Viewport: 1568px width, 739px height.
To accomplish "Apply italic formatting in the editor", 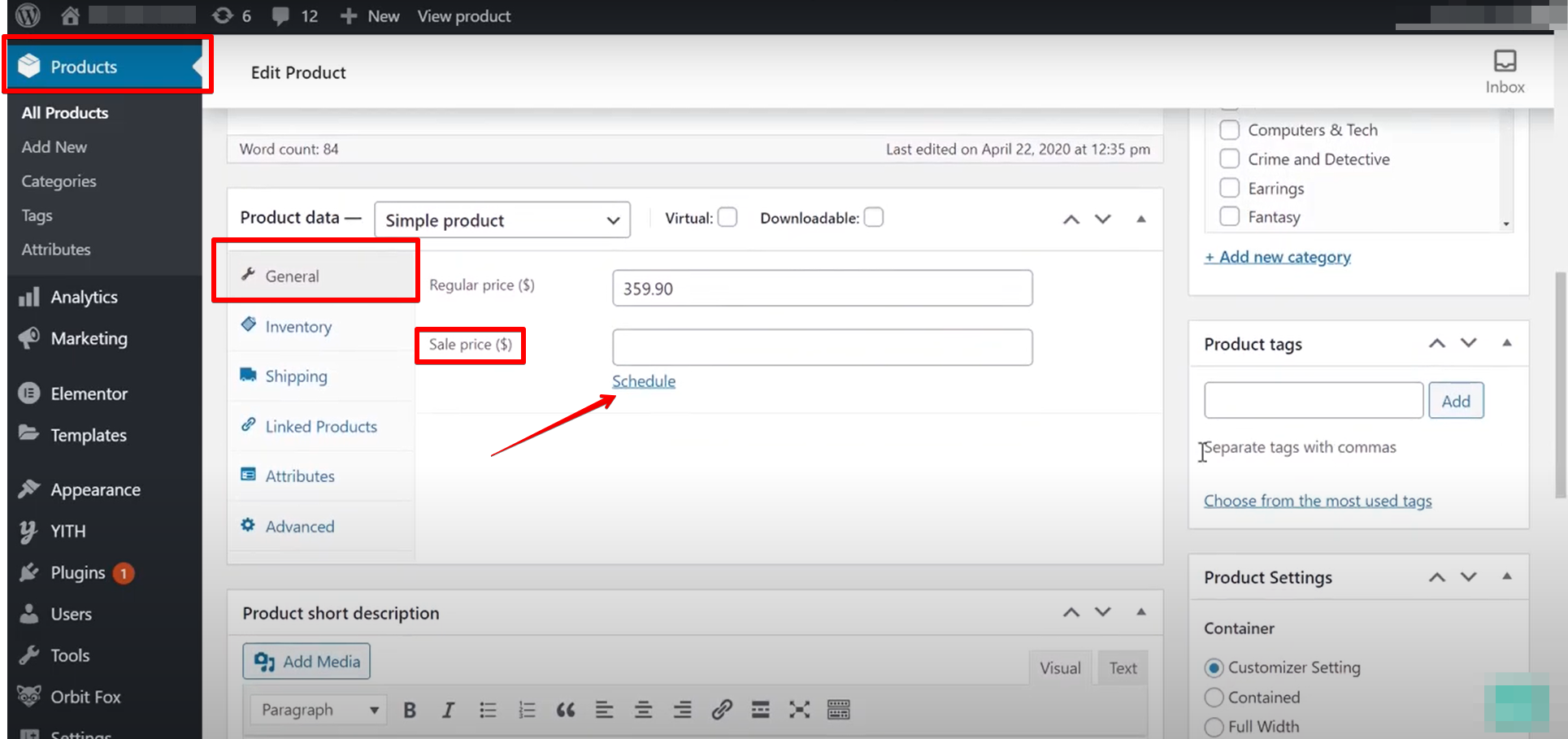I will (x=448, y=709).
